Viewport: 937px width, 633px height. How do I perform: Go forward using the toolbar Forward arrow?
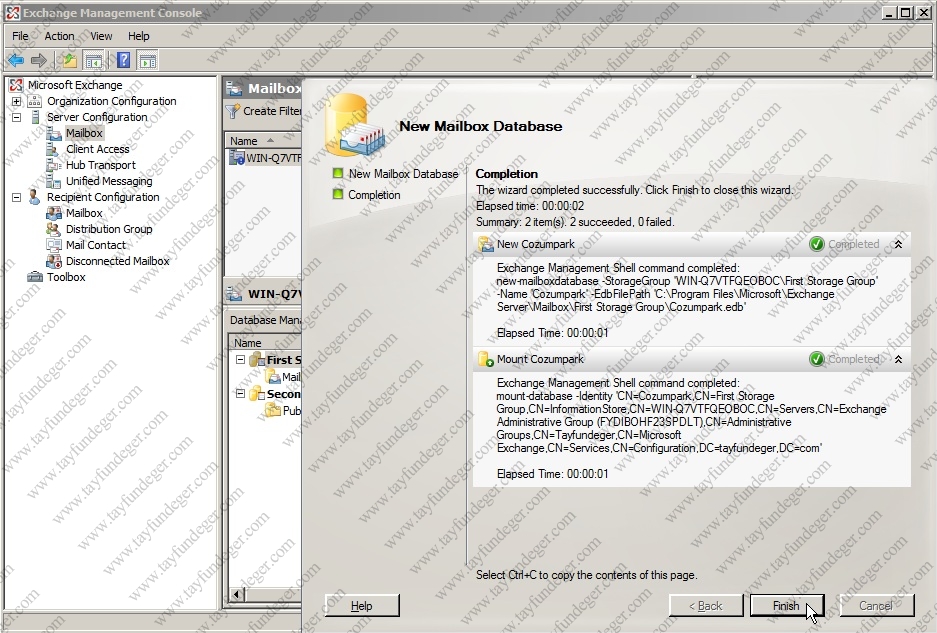click(x=38, y=60)
